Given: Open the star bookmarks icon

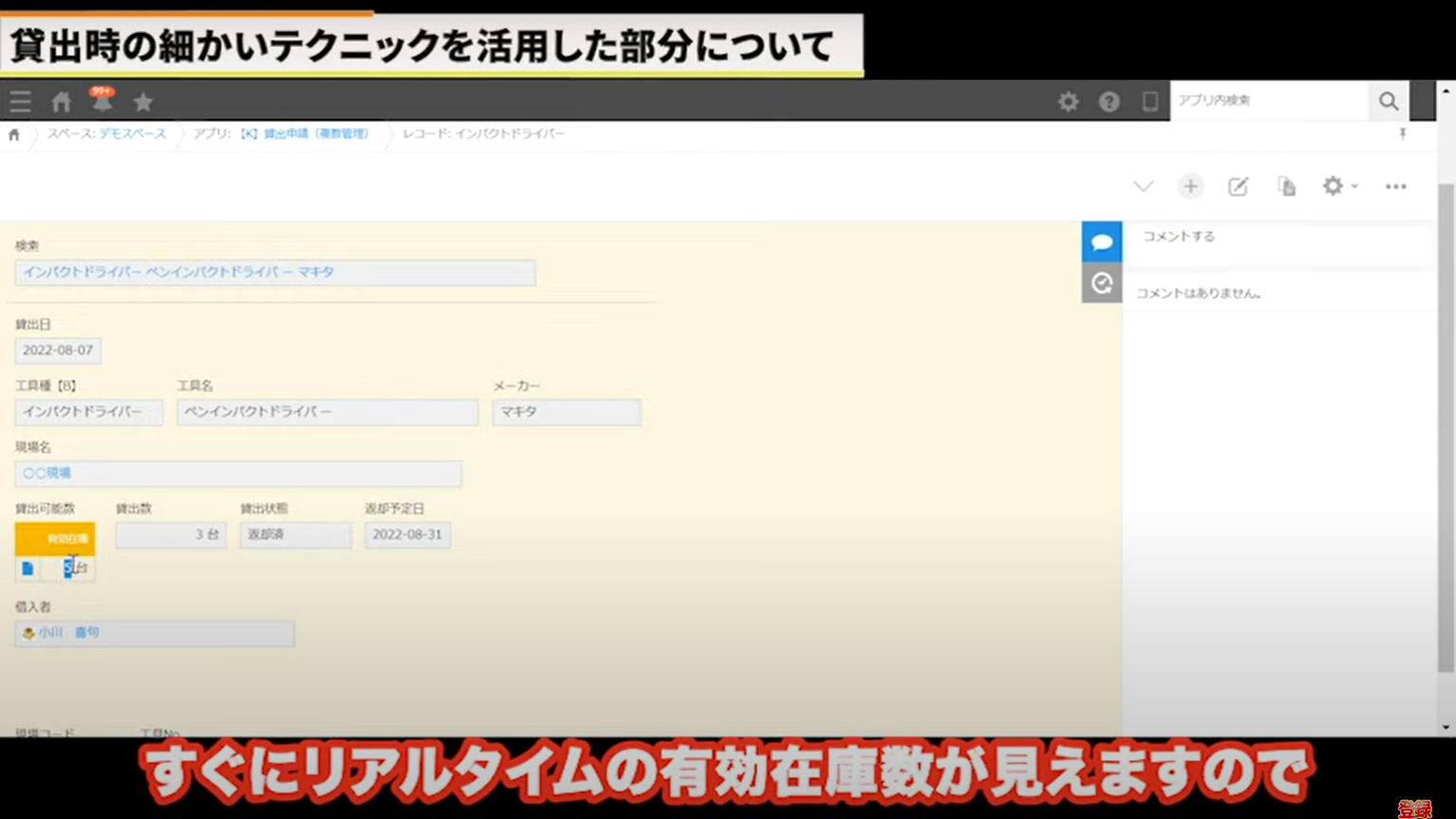Looking at the screenshot, I should pos(143,101).
